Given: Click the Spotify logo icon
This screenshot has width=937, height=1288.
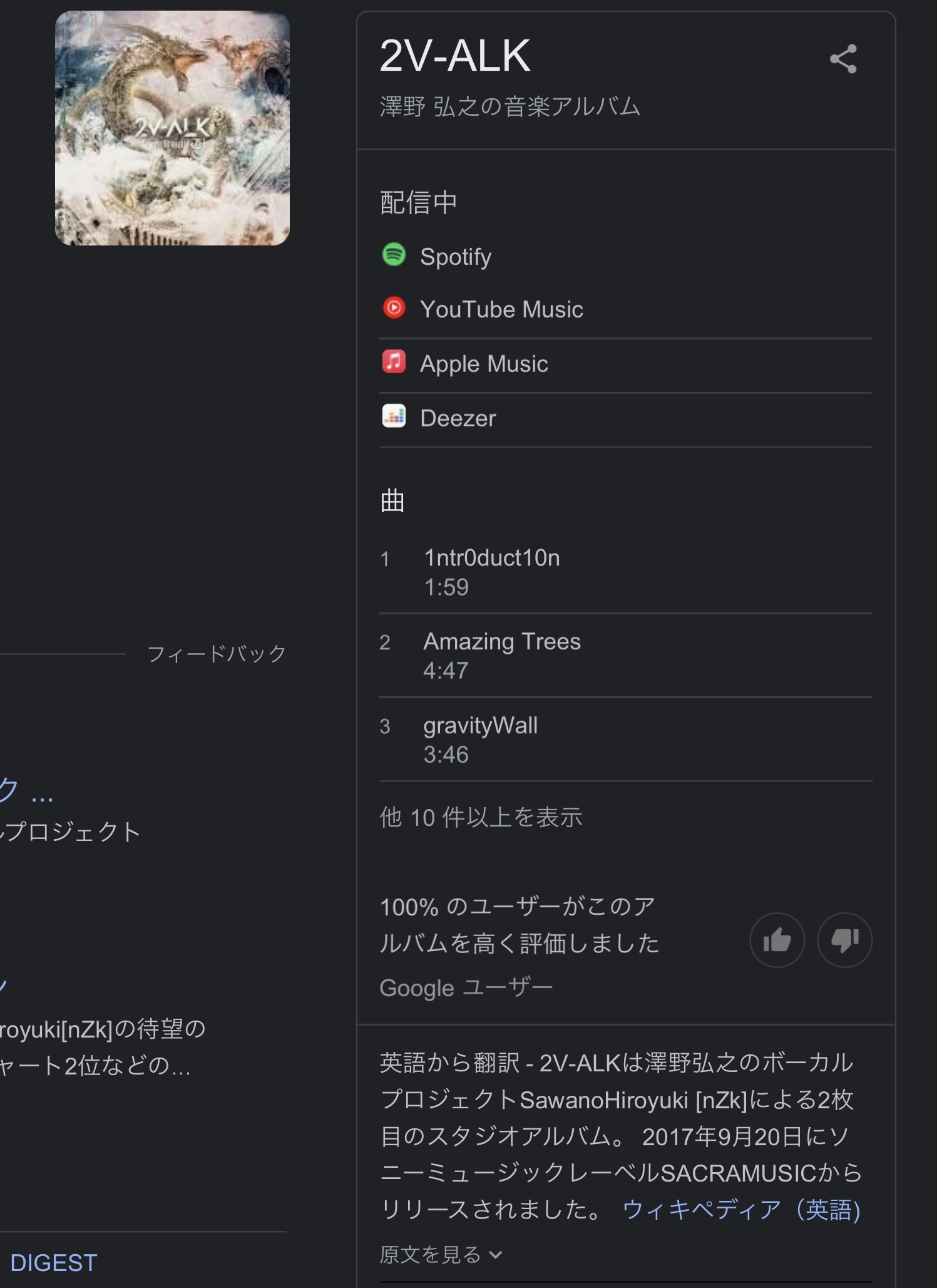Looking at the screenshot, I should click(x=394, y=255).
